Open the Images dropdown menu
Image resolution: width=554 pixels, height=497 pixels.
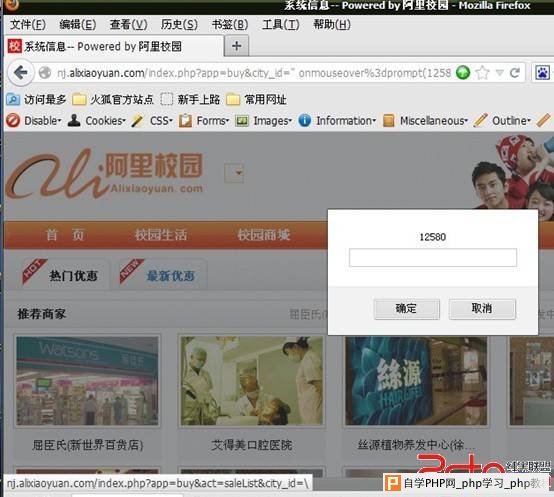(264, 121)
